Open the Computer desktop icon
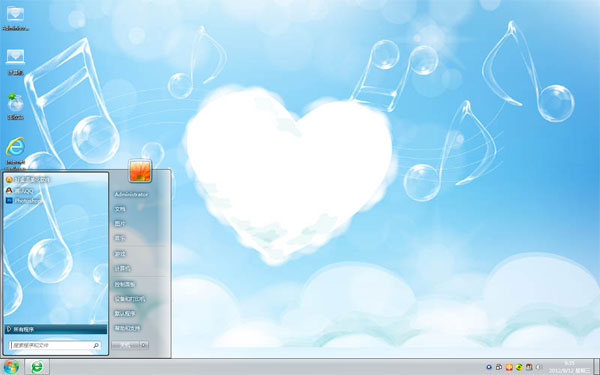This screenshot has height=375, width=600. [x=15, y=62]
